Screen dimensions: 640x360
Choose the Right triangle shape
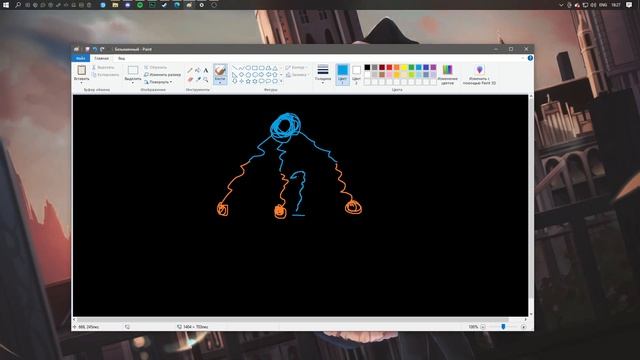[x=234, y=75]
